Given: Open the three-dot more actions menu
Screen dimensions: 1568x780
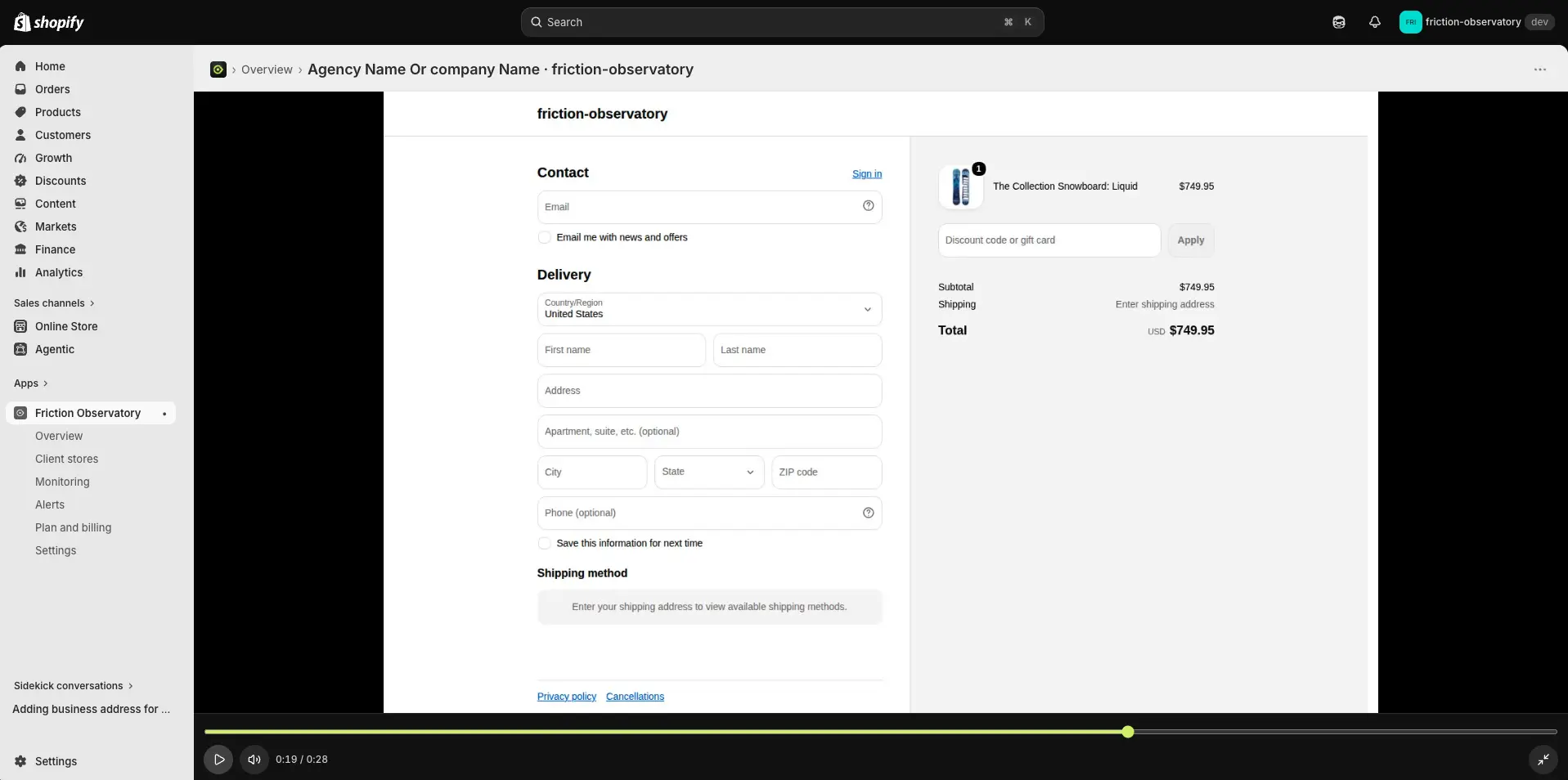Looking at the screenshot, I should click(1539, 69).
